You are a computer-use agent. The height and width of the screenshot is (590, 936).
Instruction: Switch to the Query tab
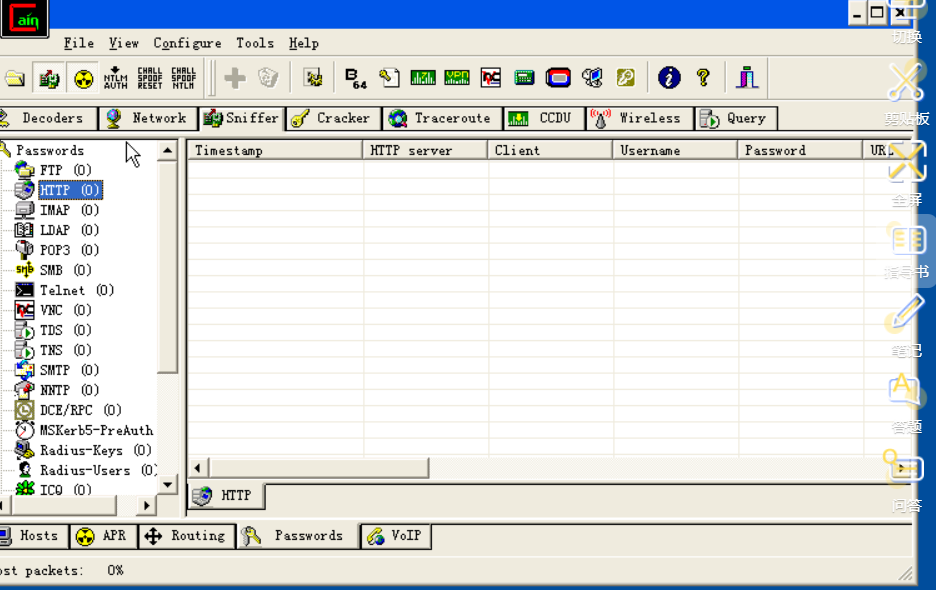pyautogui.click(x=736, y=118)
